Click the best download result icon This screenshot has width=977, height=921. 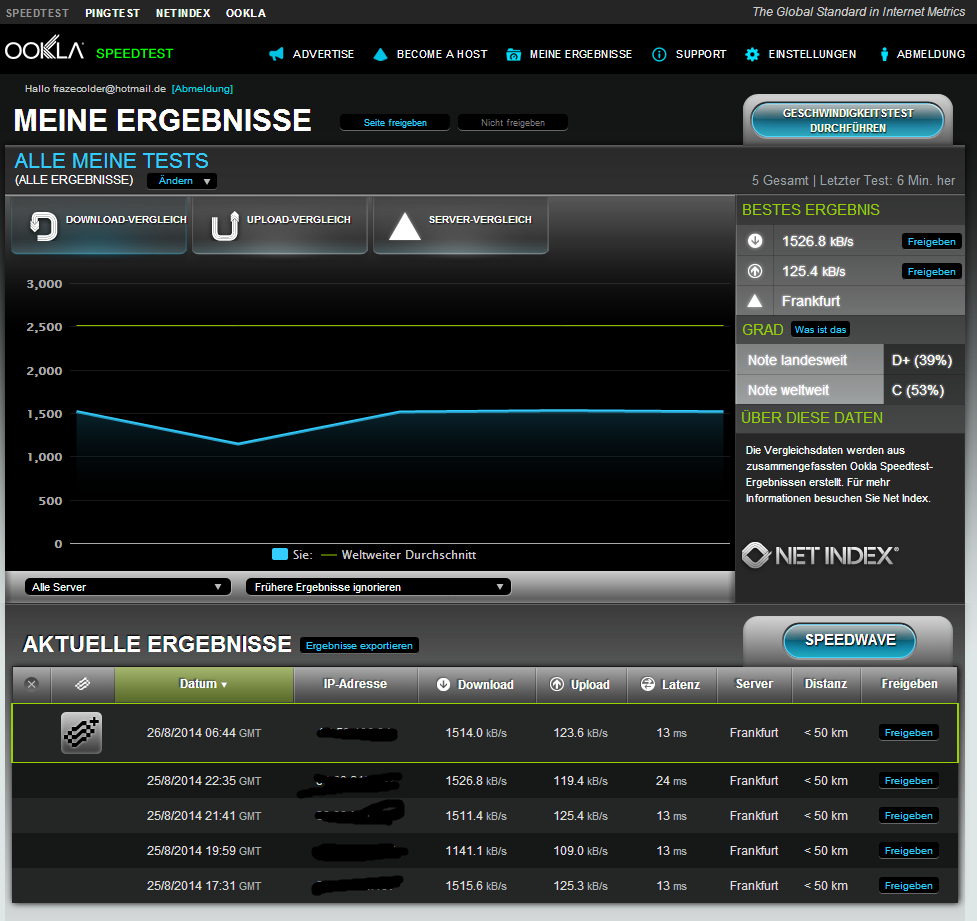(x=755, y=241)
